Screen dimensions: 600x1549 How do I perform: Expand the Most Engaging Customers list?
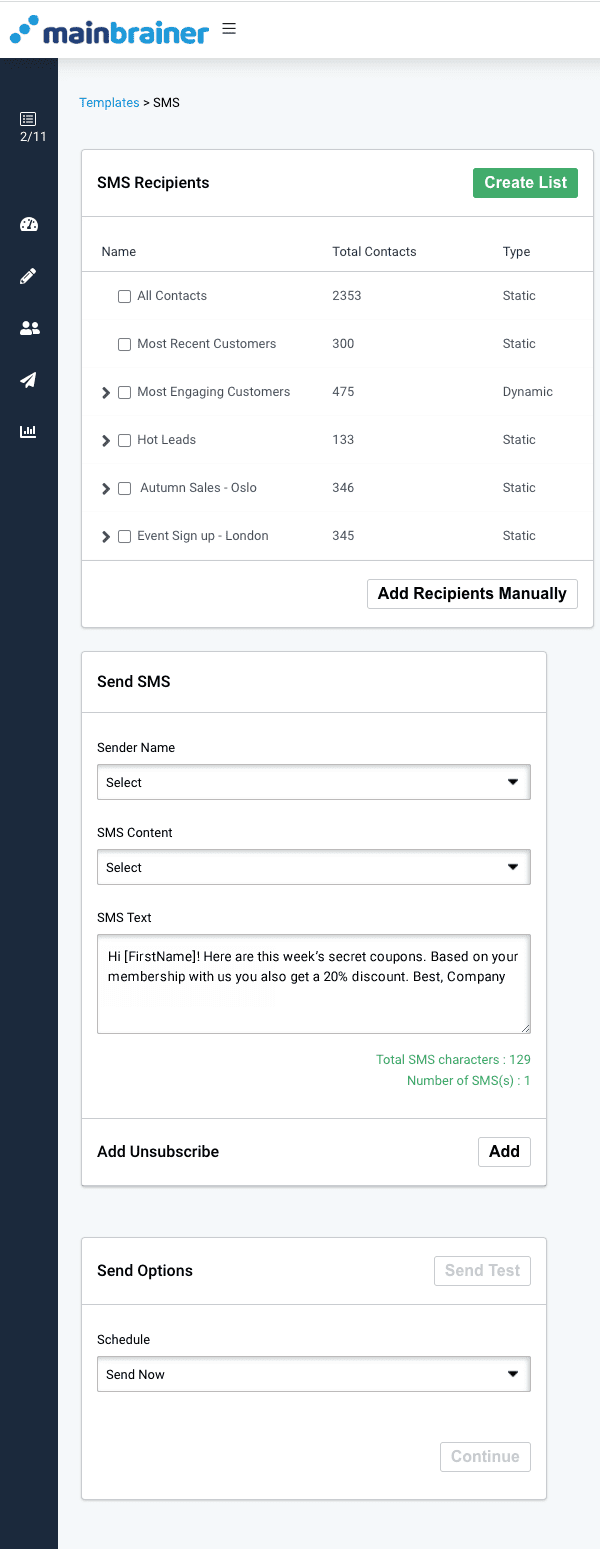click(106, 392)
